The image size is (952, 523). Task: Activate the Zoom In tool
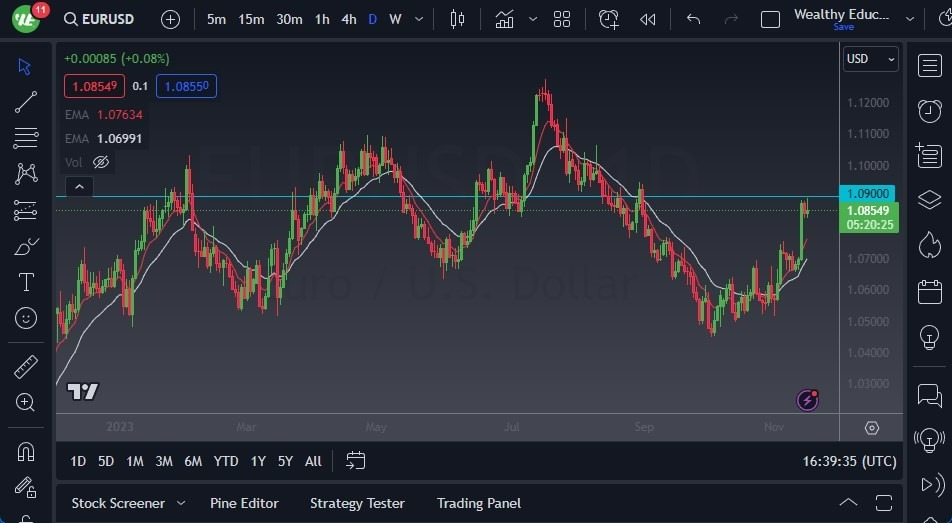(x=26, y=402)
